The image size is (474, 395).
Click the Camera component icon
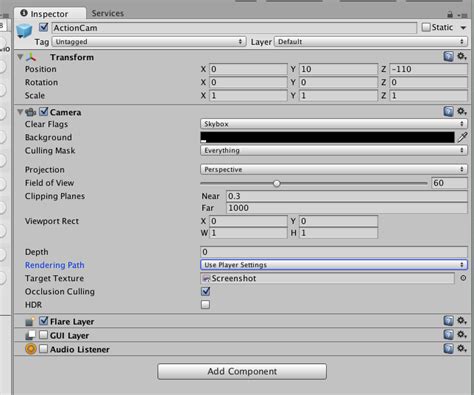tap(31, 112)
